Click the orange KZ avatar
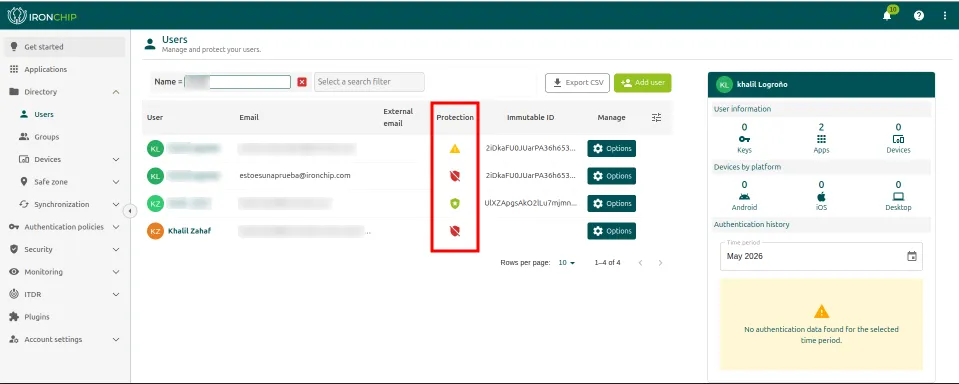The height and width of the screenshot is (384, 959). [155, 231]
